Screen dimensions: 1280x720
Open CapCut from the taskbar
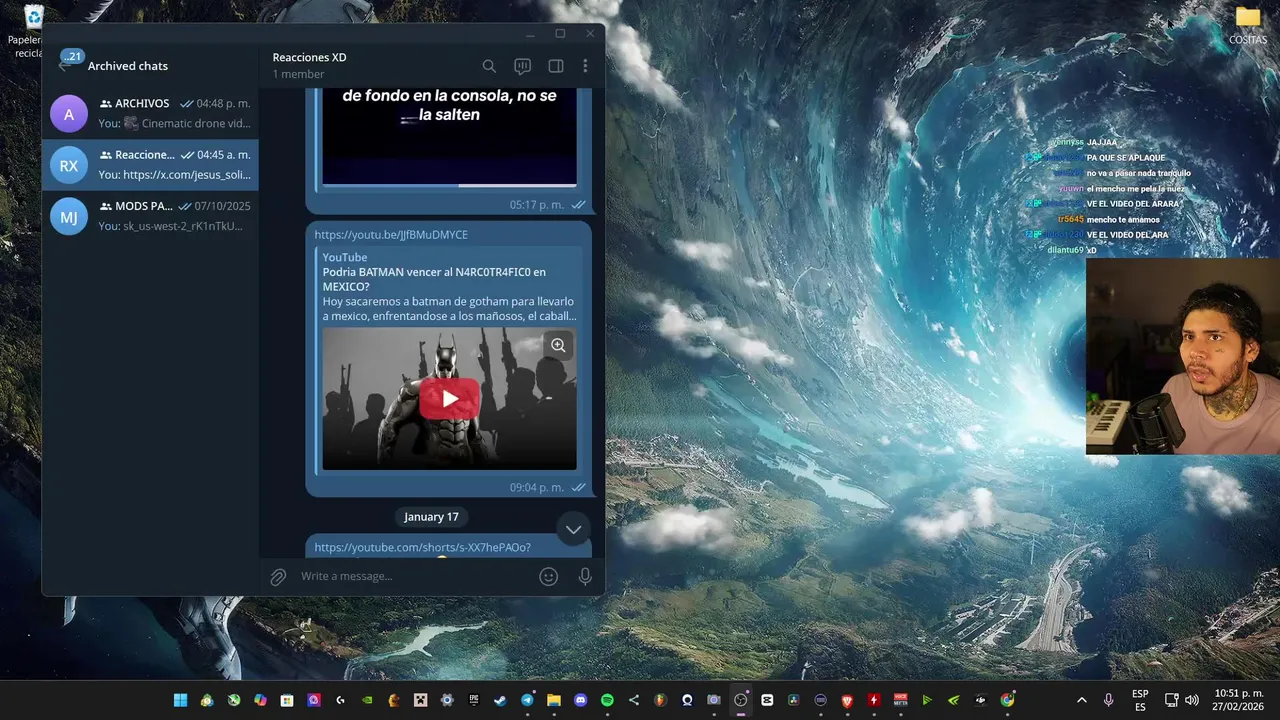(x=767, y=700)
